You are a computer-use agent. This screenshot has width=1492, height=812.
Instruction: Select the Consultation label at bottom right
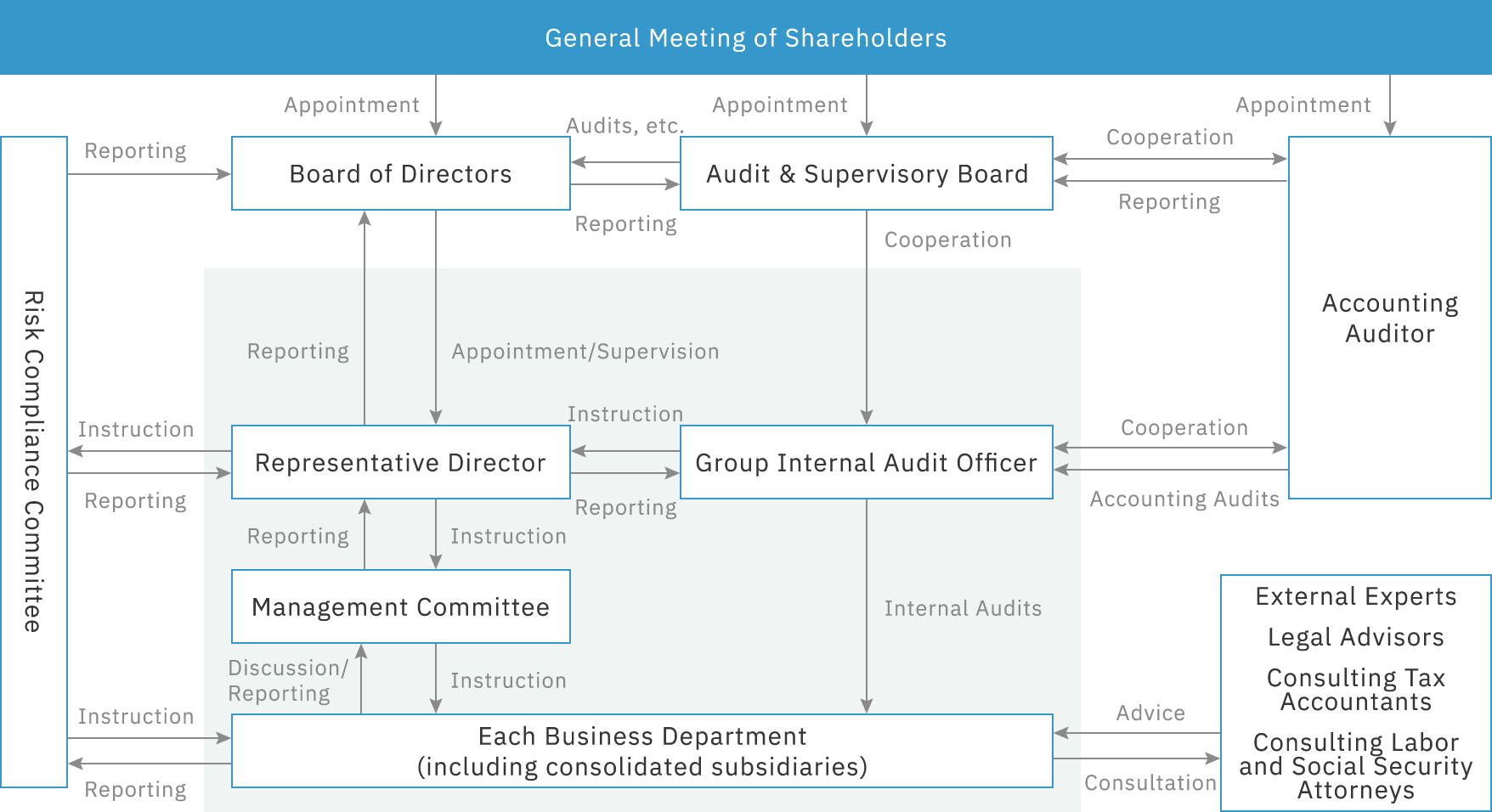tap(1152, 782)
